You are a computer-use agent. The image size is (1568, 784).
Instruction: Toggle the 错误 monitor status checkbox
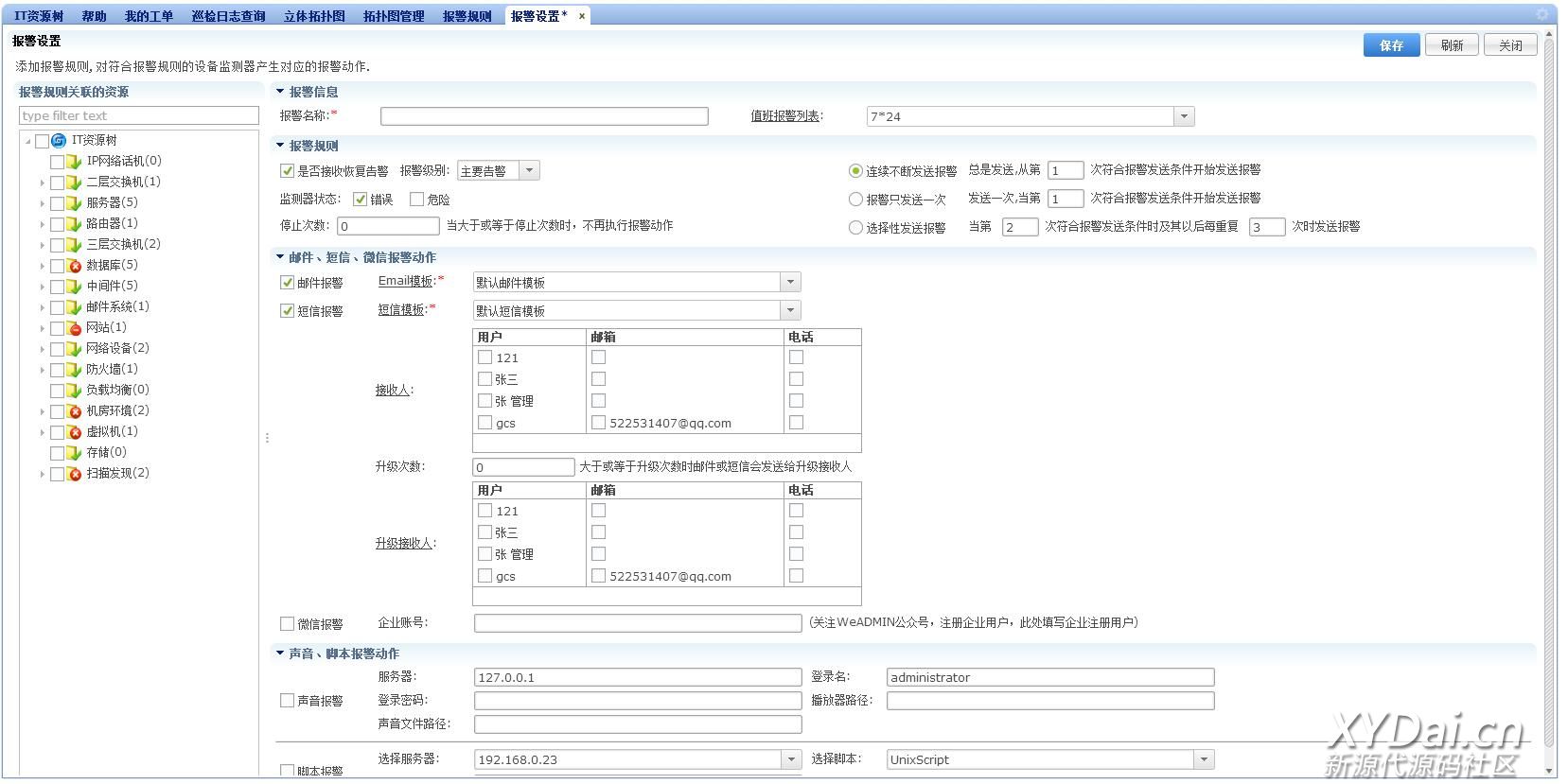pyautogui.click(x=360, y=200)
